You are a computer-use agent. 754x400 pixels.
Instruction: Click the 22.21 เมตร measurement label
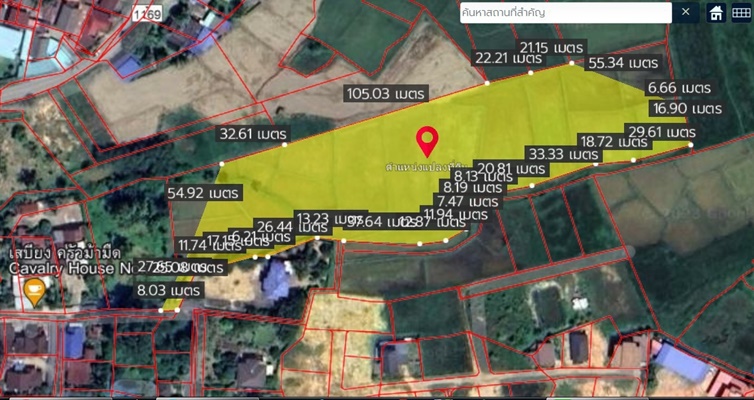[x=508, y=59]
